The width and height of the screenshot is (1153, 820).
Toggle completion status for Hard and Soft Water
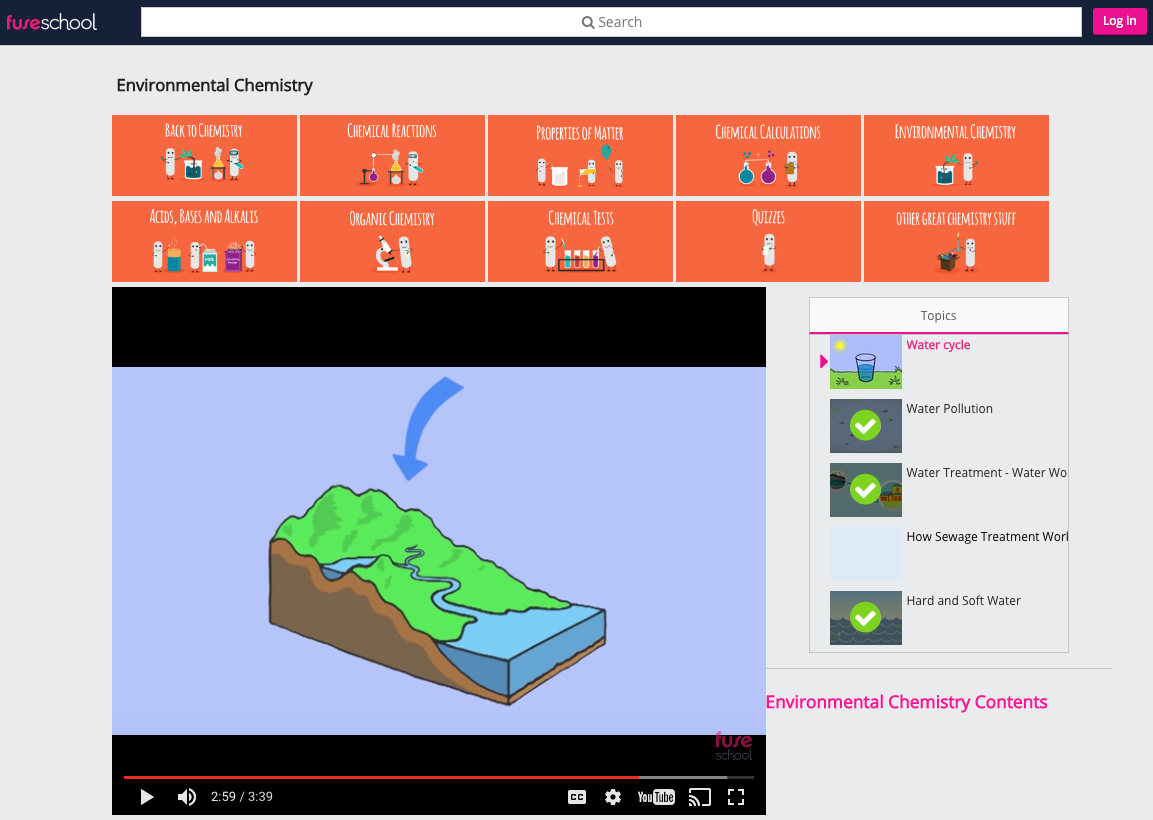point(865,618)
